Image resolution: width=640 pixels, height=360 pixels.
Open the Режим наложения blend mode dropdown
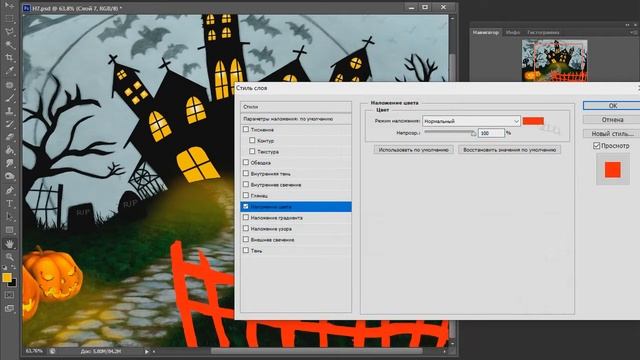[471, 121]
